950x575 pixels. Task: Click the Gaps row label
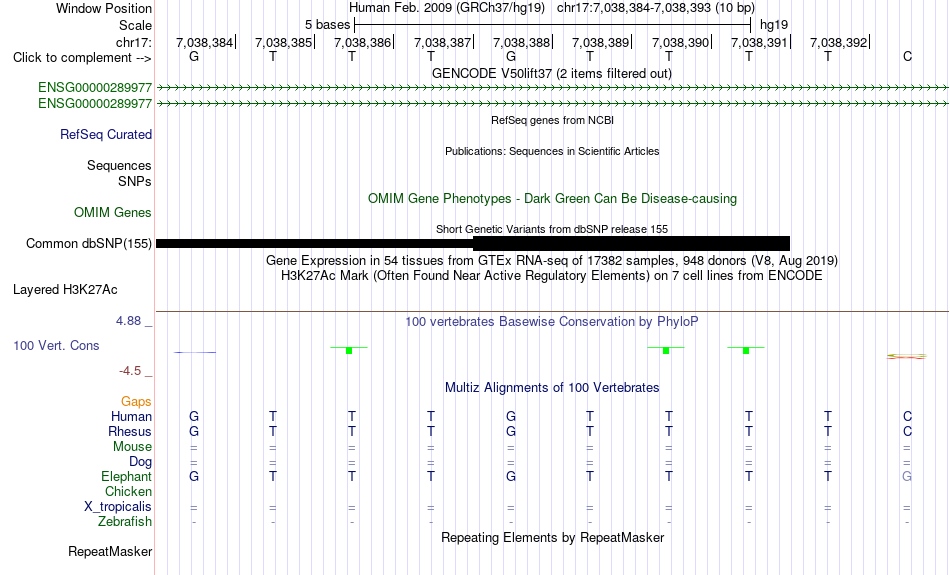point(136,402)
